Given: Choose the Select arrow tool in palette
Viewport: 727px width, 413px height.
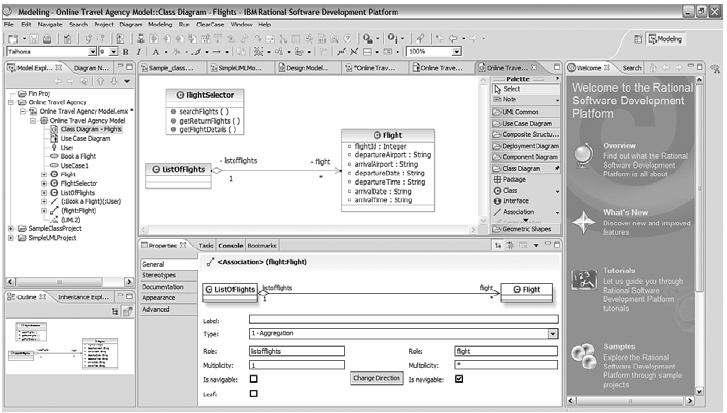Looking at the screenshot, I should (525, 89).
